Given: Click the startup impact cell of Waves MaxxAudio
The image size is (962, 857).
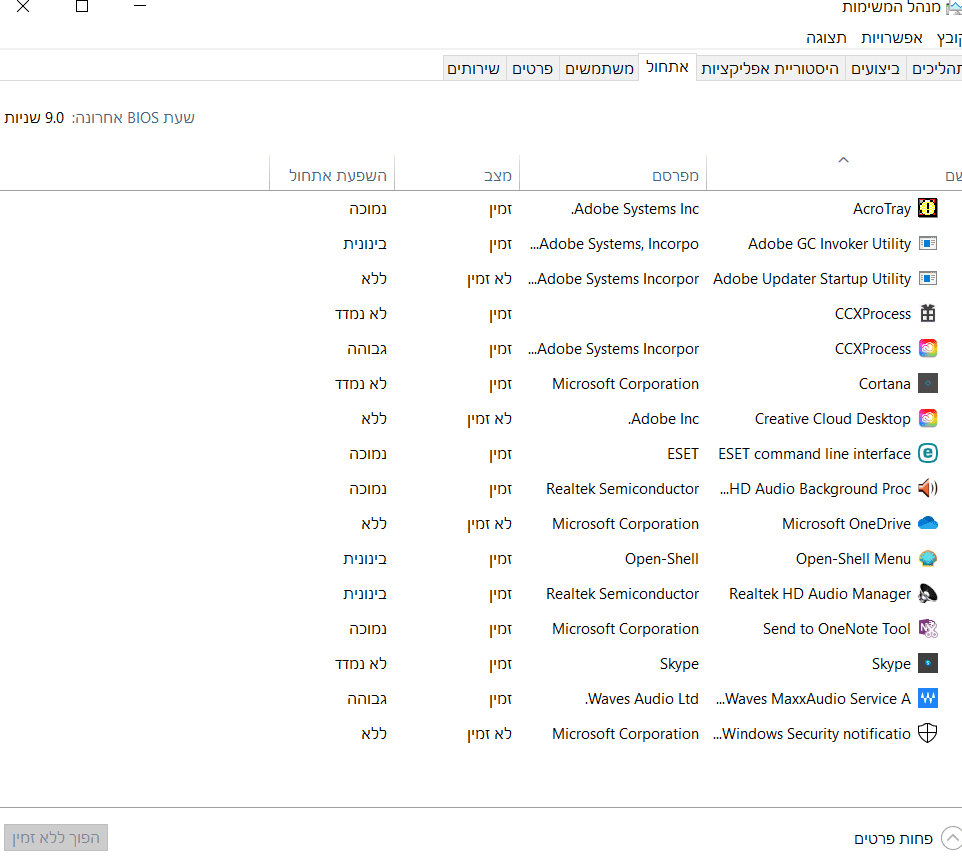Looking at the screenshot, I should pyautogui.click(x=367, y=699).
